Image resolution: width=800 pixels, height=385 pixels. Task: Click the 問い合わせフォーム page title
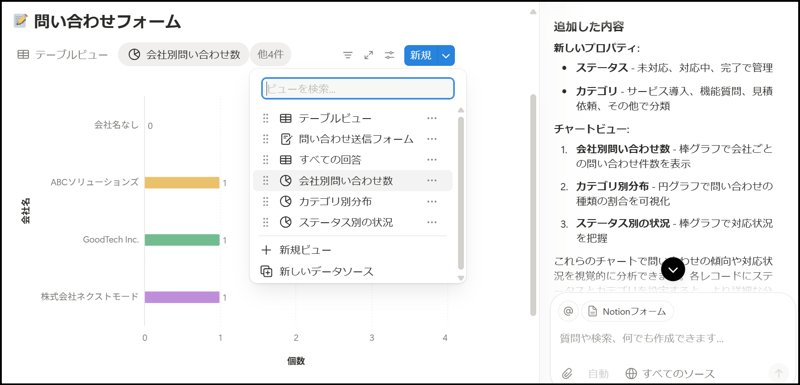pyautogui.click(x=108, y=21)
